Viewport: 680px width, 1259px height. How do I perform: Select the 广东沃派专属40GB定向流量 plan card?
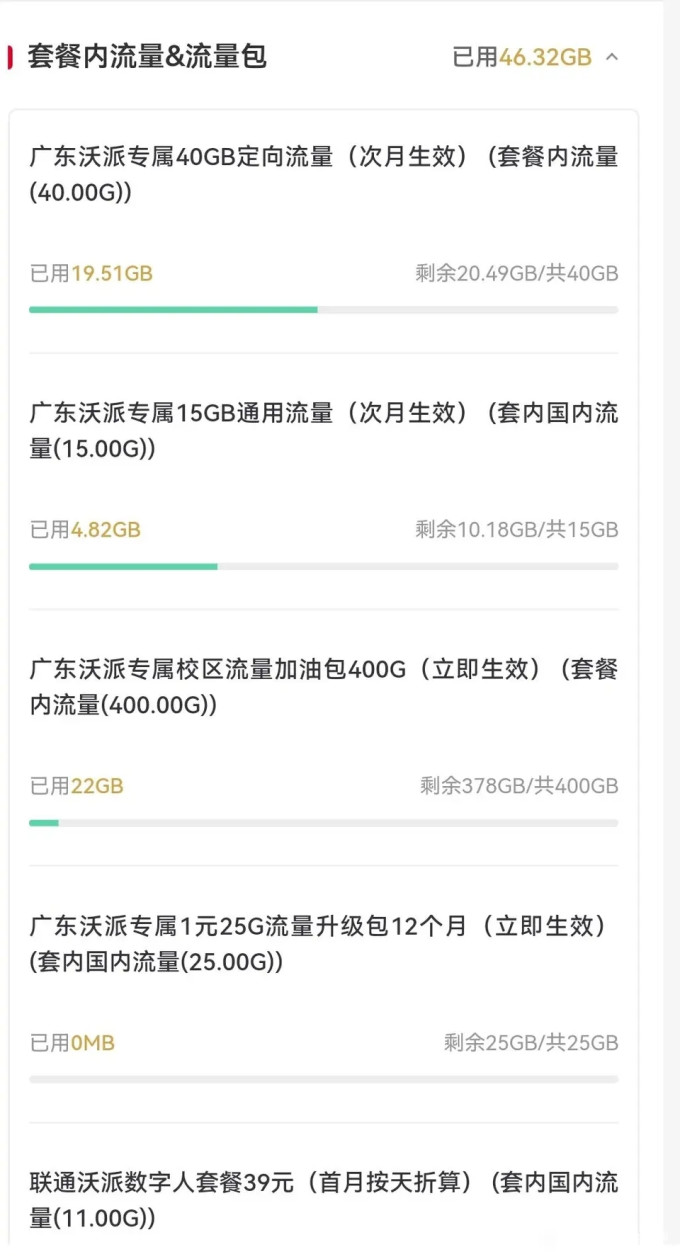tap(324, 230)
